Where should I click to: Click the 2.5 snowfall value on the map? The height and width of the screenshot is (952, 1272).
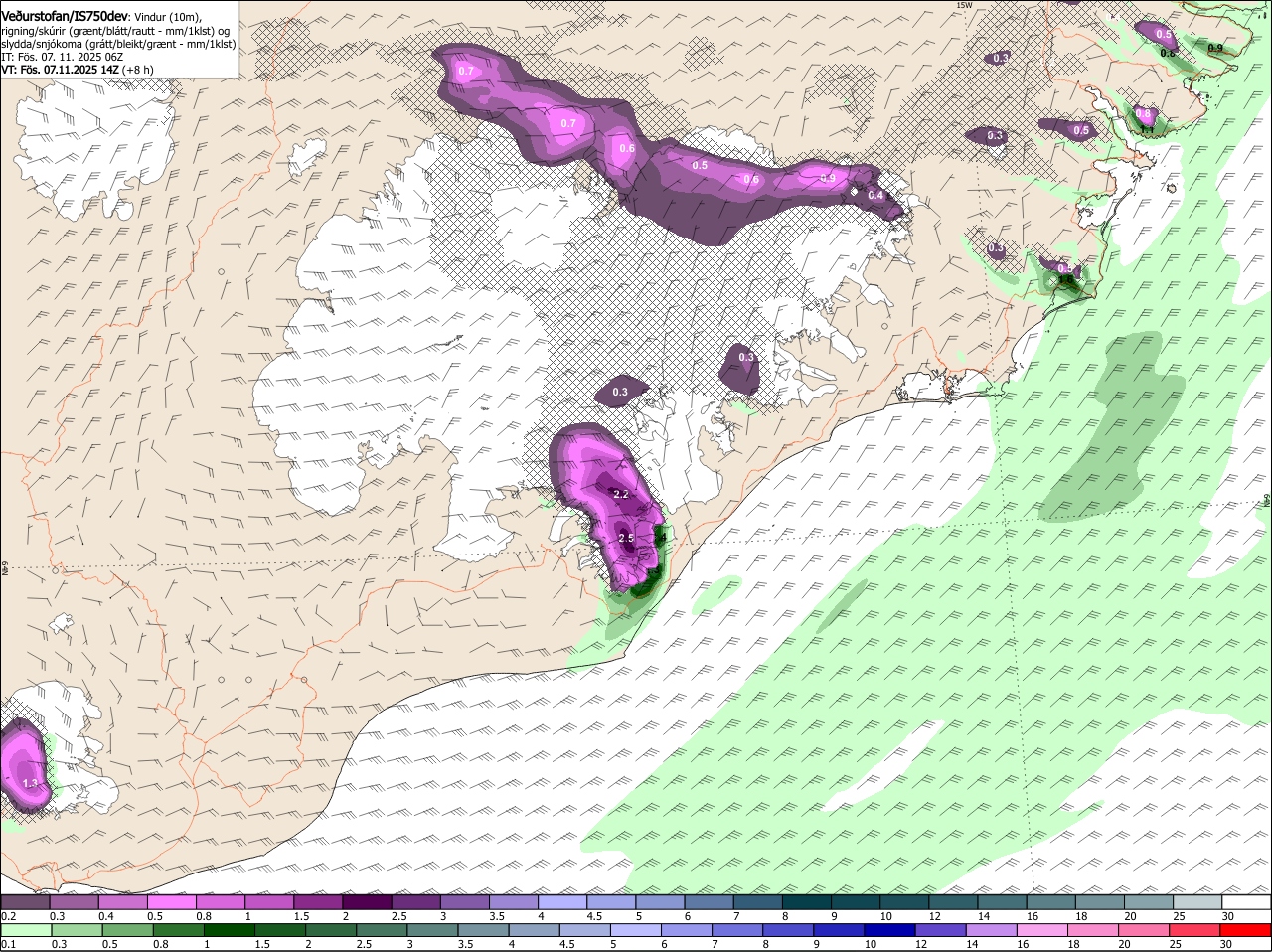626,538
